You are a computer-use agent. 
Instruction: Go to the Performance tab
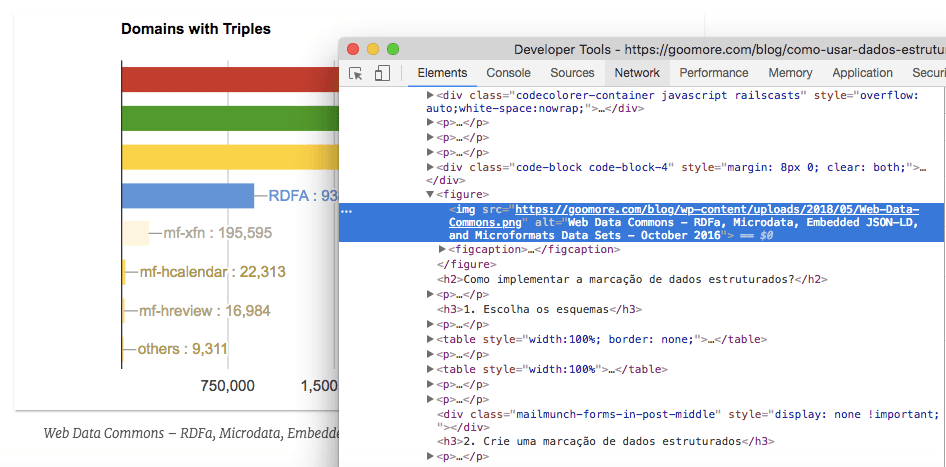point(714,73)
